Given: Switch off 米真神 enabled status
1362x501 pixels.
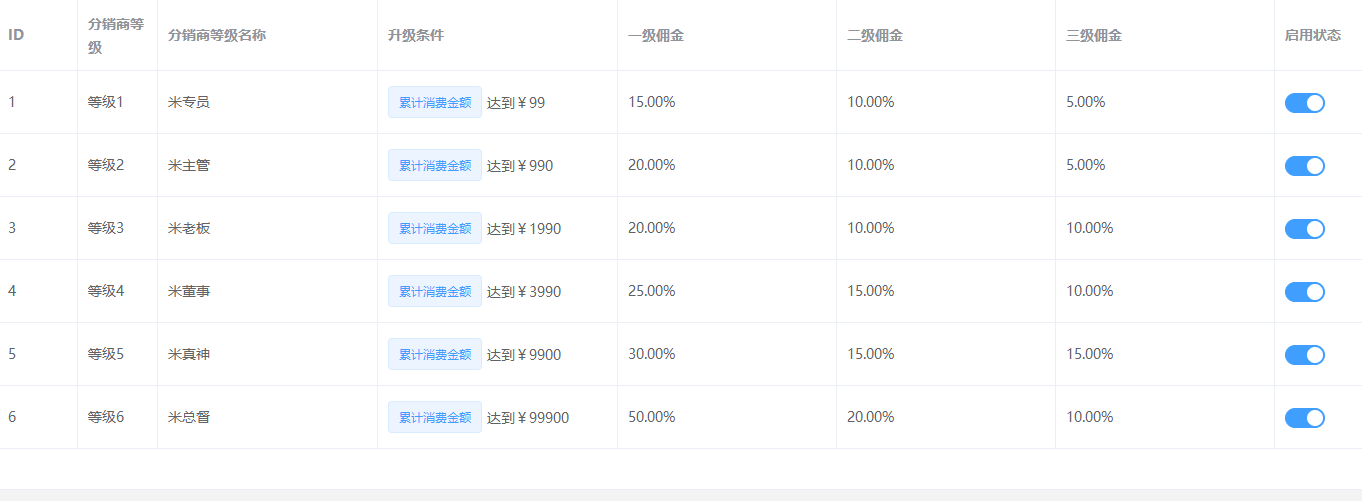Looking at the screenshot, I should (x=1304, y=354).
